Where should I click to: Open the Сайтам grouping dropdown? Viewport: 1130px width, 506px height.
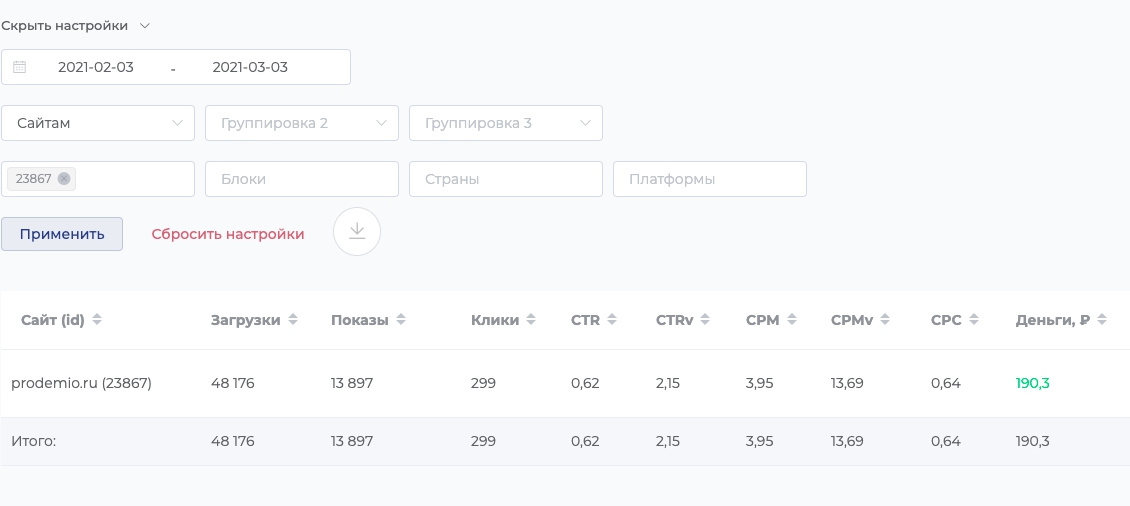pyautogui.click(x=98, y=123)
